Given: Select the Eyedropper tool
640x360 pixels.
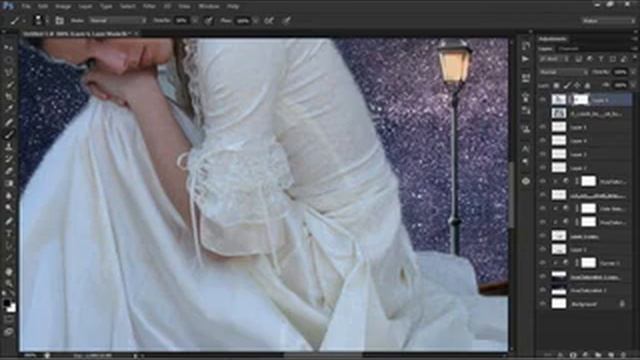Looking at the screenshot, I should click(9, 109).
